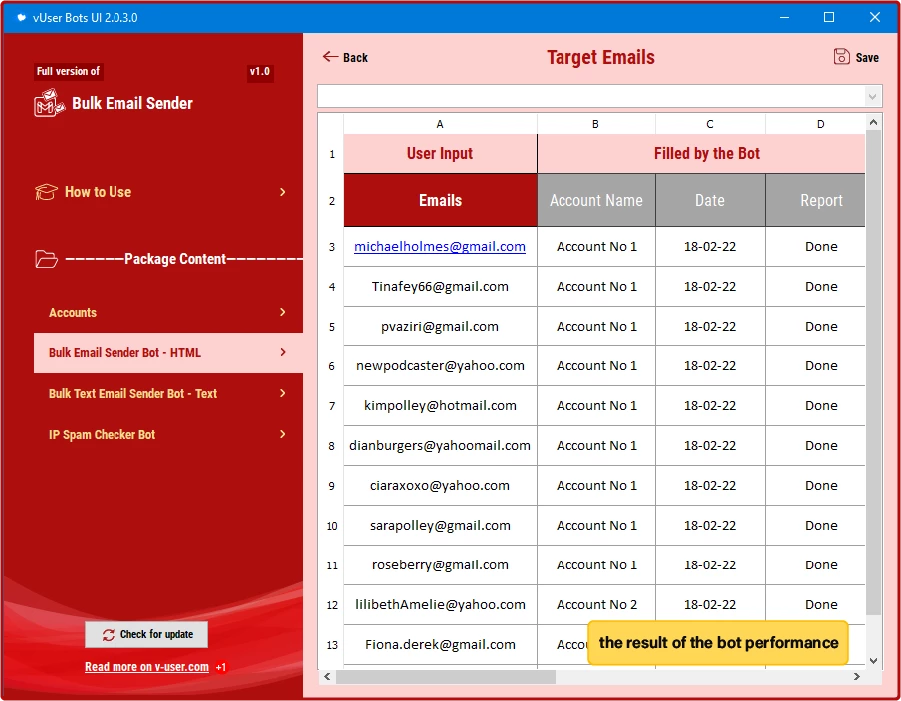Click the vUser app icon in title bar
The height and width of the screenshot is (701, 901).
click(x=21, y=18)
